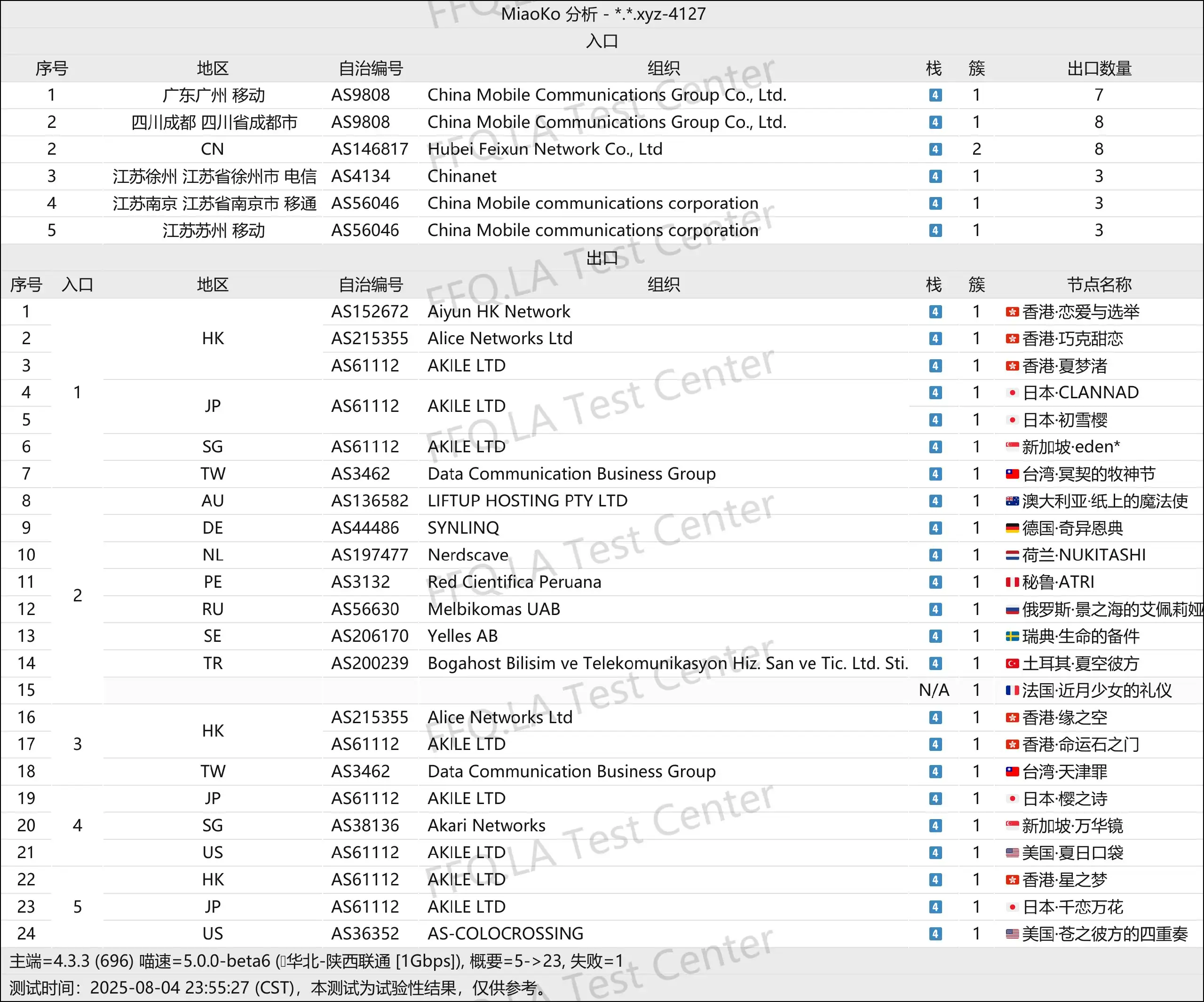The height and width of the screenshot is (1002, 1204).
Task: Click the node name 香港·夏梦渚
Action: [x=1065, y=366]
